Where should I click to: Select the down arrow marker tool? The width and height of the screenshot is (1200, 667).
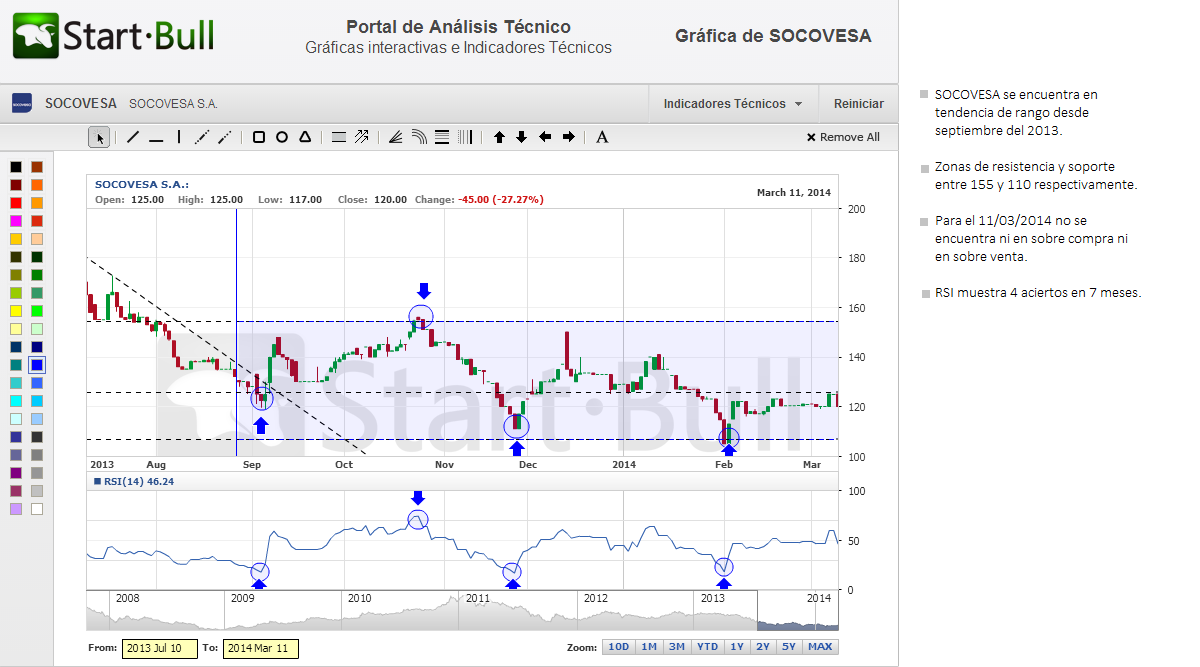pyautogui.click(x=522, y=137)
